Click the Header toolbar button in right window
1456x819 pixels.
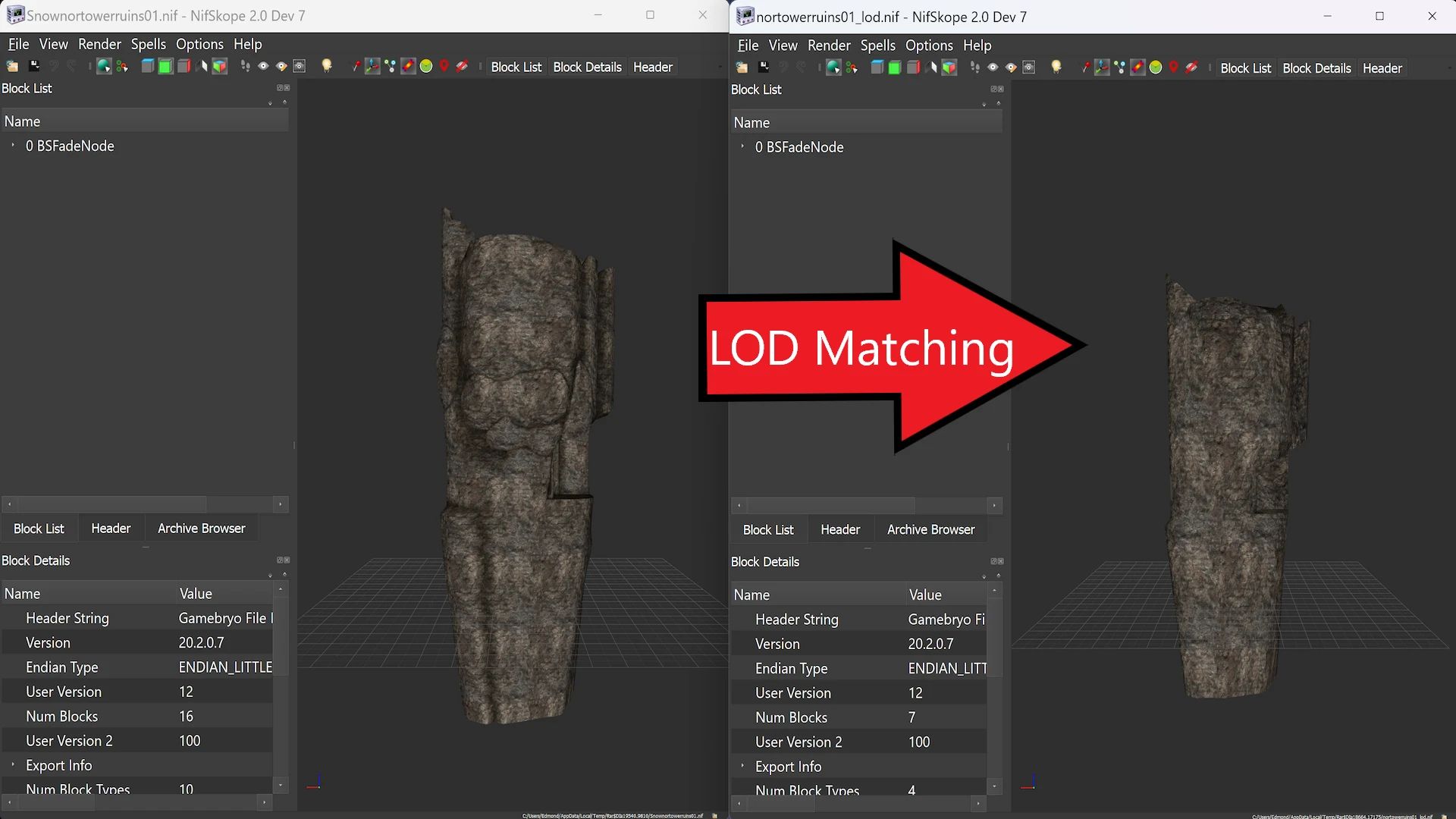[x=1382, y=68]
